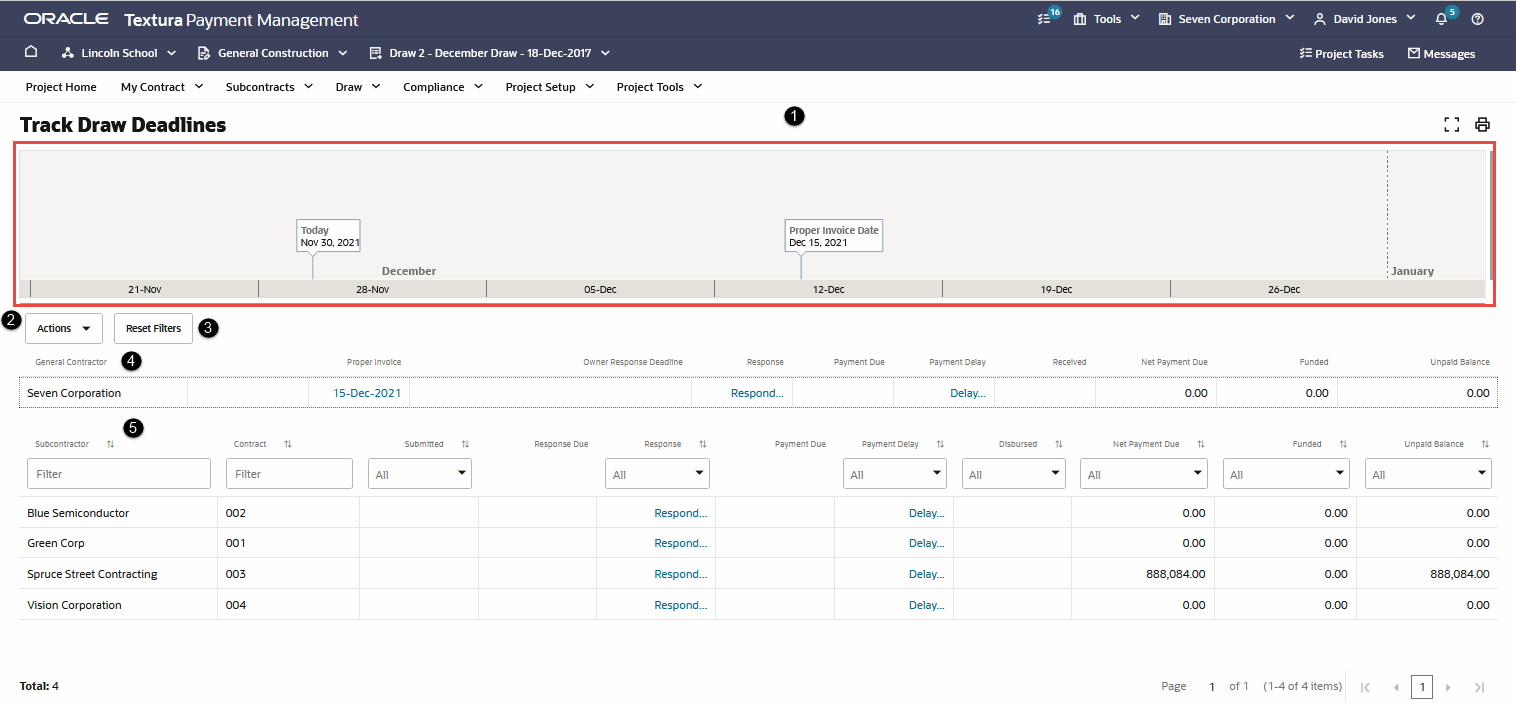Click 15-Dec-2021 proper invoice date link
Viewport: 1516px width, 706px height.
(x=367, y=393)
